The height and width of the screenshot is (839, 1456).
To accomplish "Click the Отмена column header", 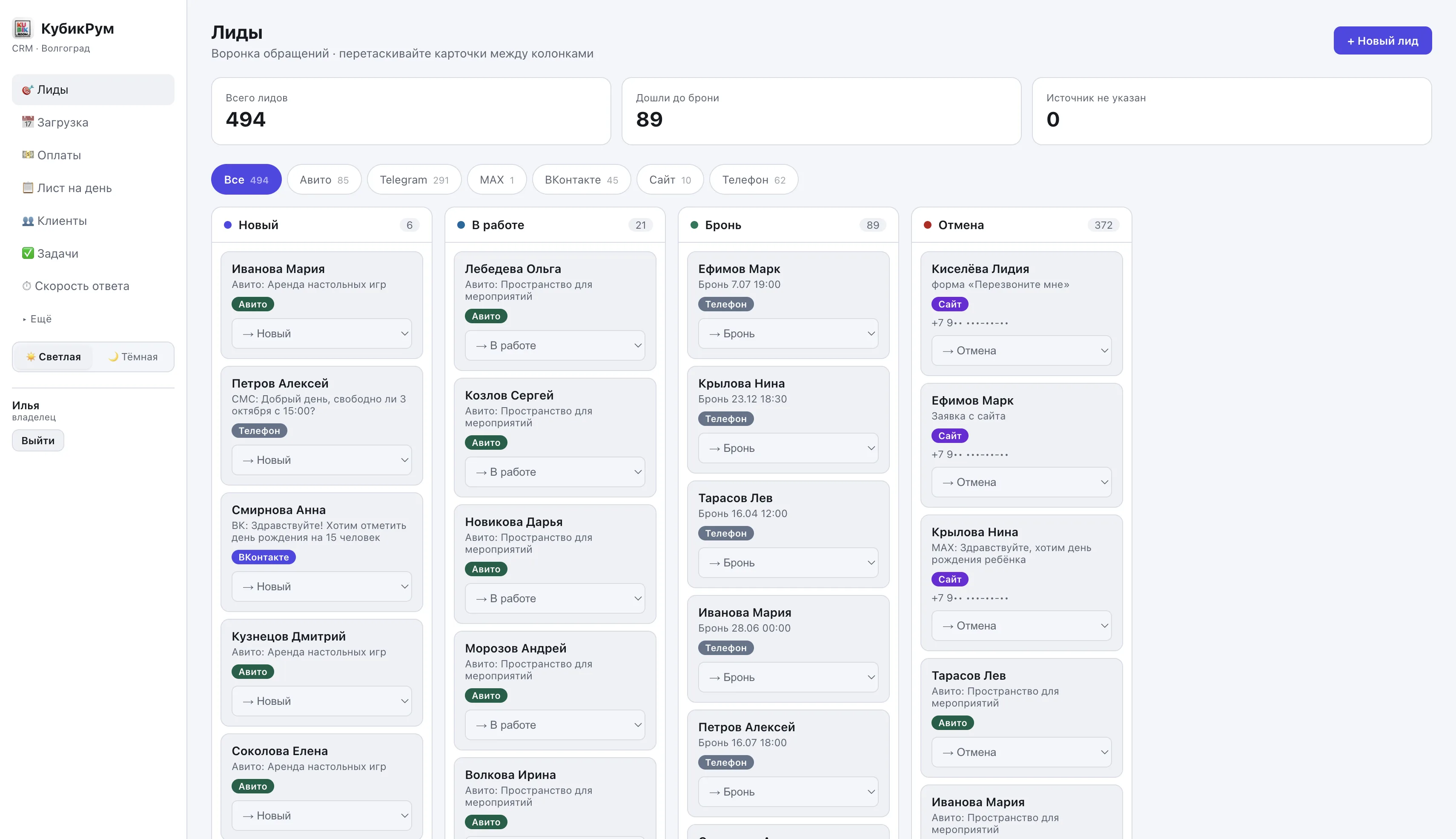I will [1021, 225].
